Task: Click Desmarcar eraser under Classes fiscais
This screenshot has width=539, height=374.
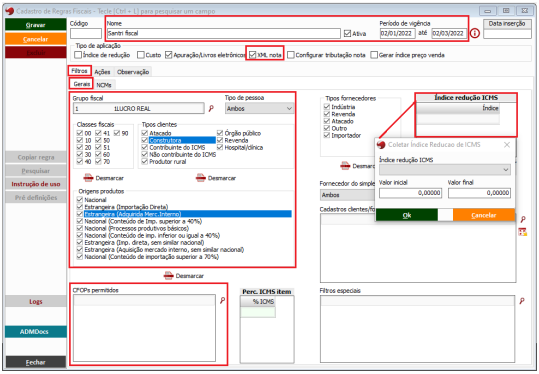Action: [x=103, y=178]
